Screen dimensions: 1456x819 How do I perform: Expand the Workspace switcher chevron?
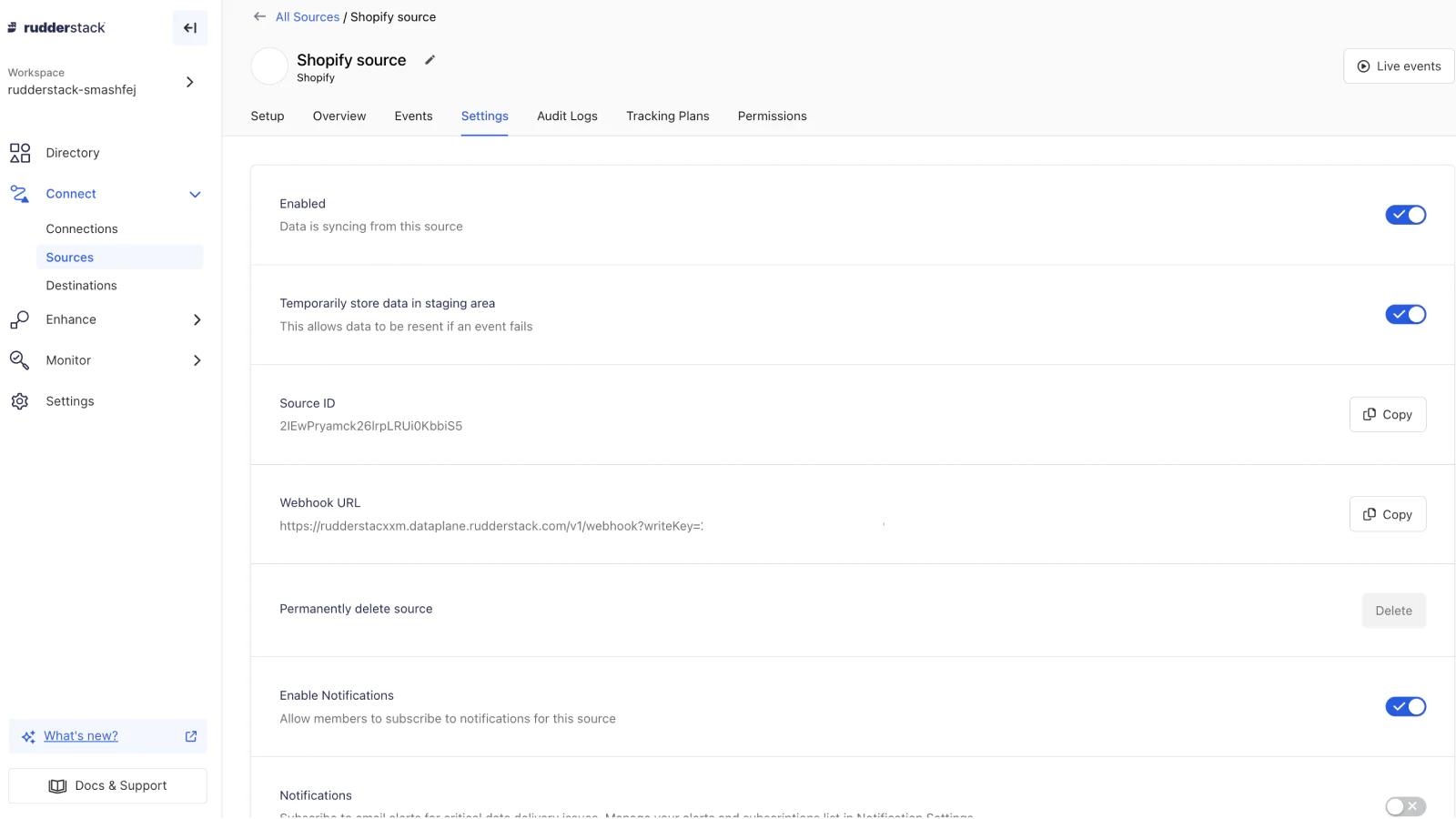190,82
